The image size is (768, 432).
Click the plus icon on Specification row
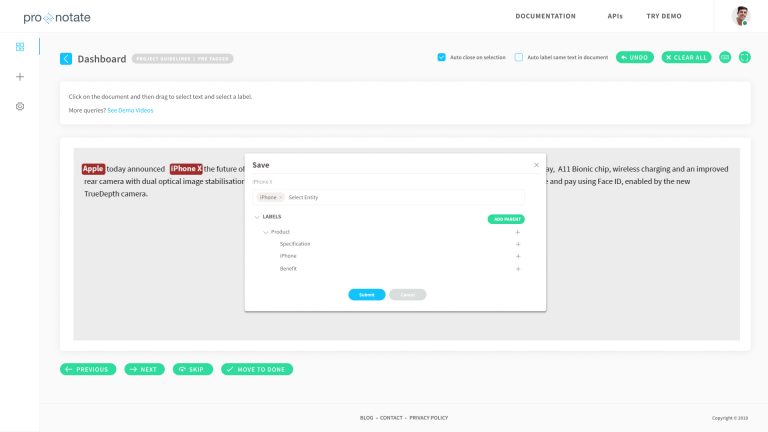(x=518, y=244)
